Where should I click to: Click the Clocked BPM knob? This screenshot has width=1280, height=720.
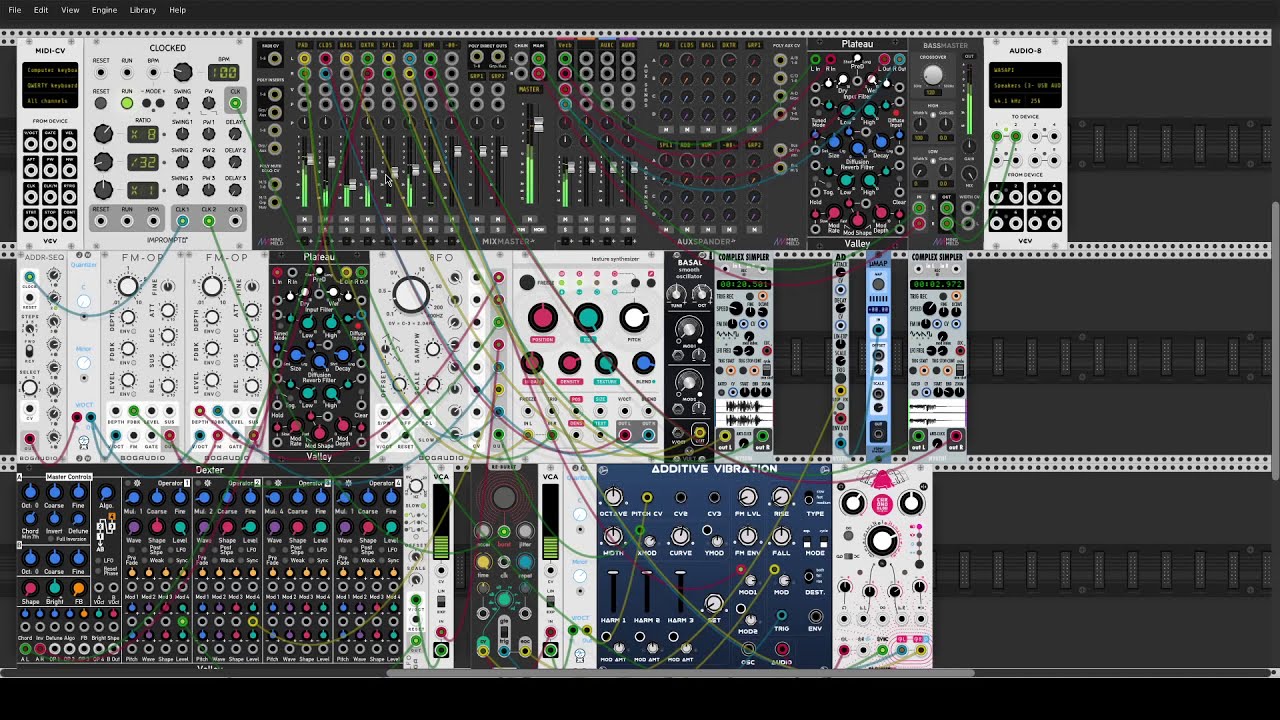click(183, 72)
